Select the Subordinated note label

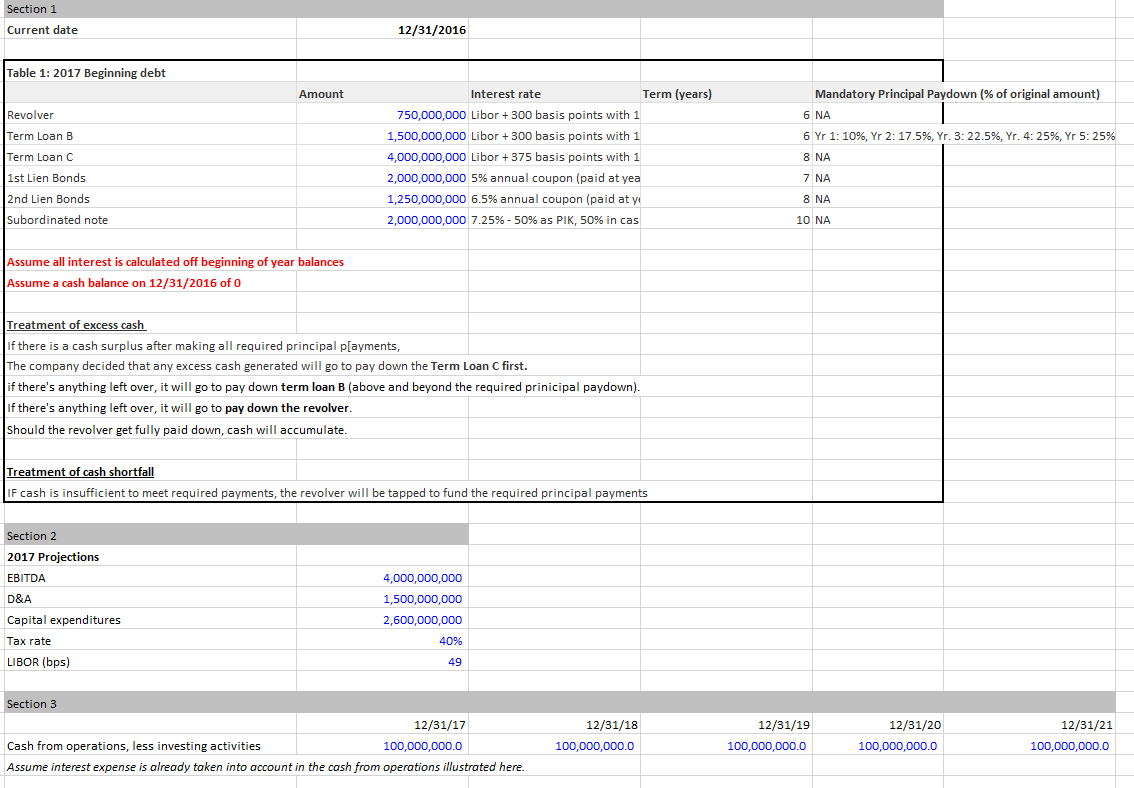coord(57,220)
